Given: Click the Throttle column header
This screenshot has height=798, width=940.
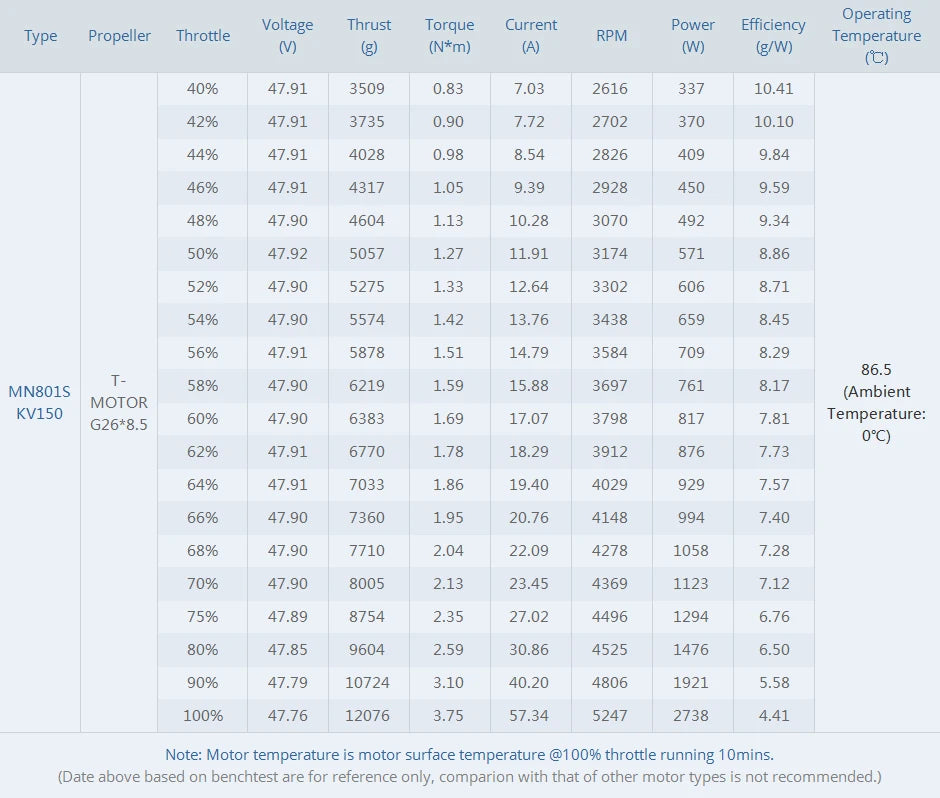Looking at the screenshot, I should [x=203, y=36].
